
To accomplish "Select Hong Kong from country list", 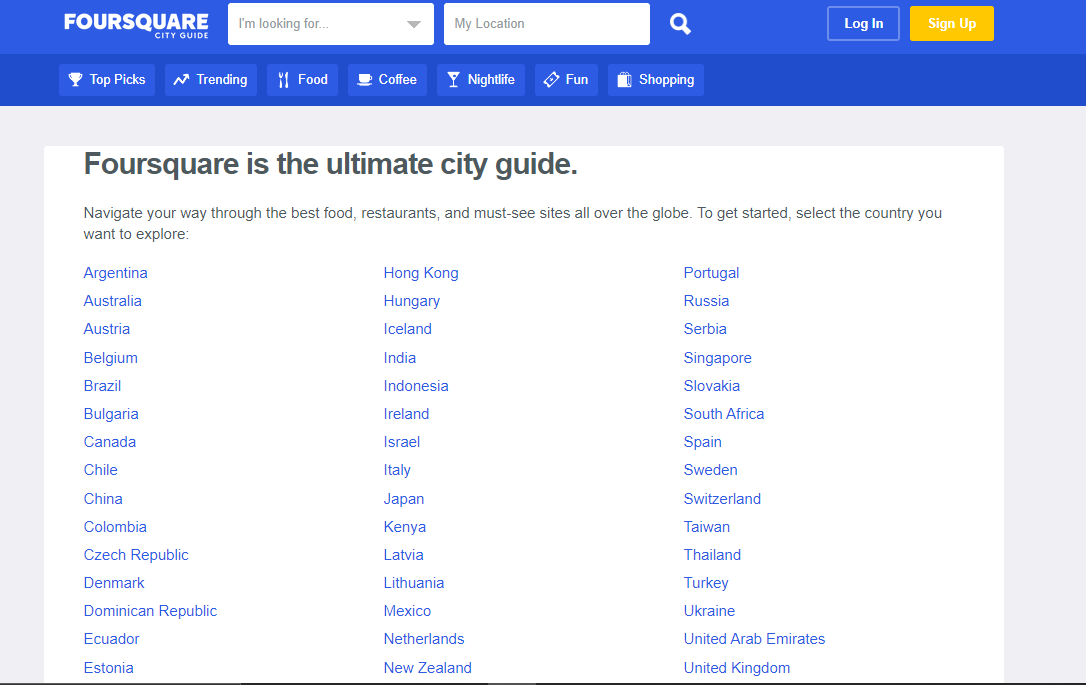I will (x=421, y=273).
